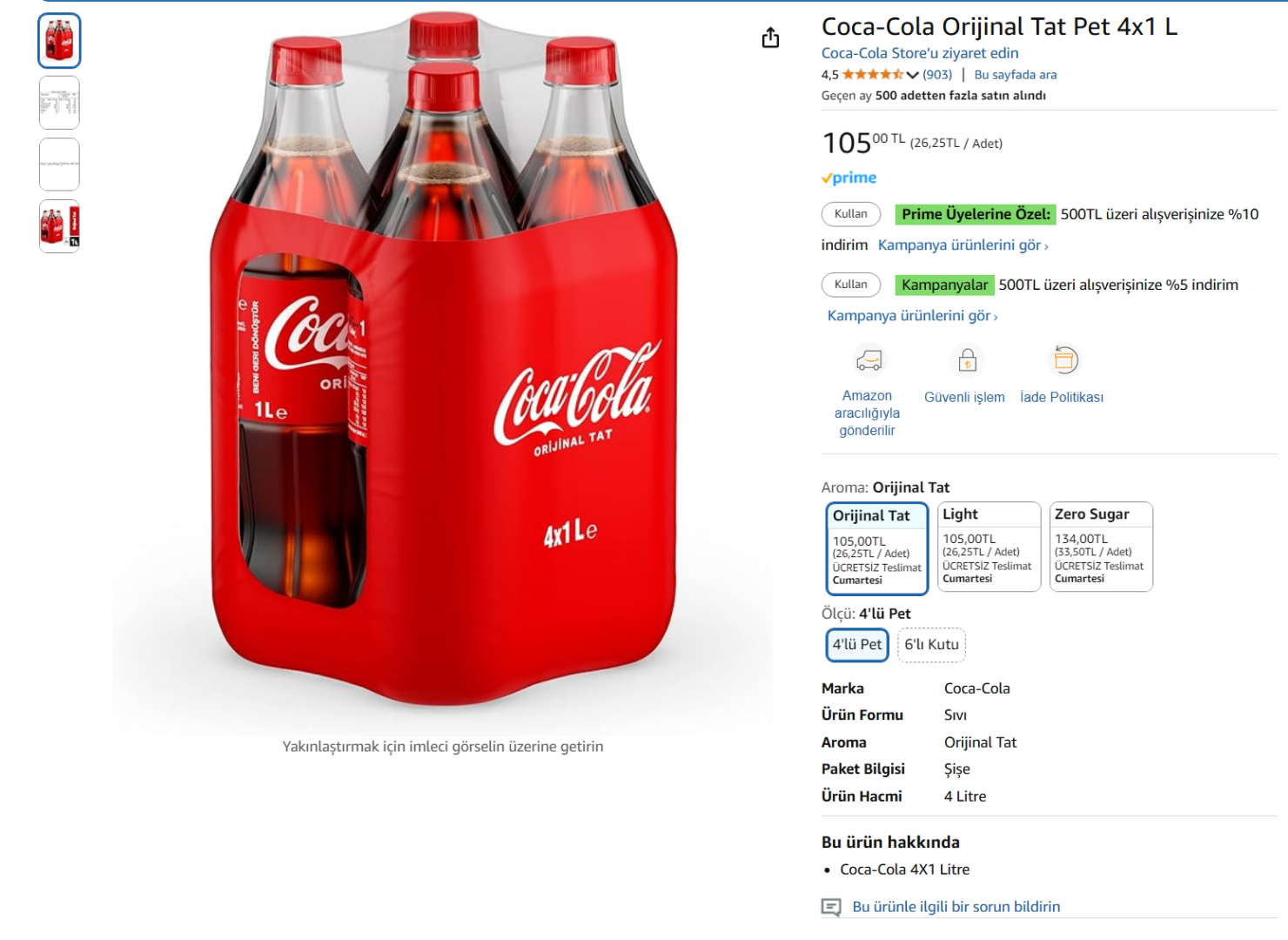View the first product thumbnail image

click(59, 41)
